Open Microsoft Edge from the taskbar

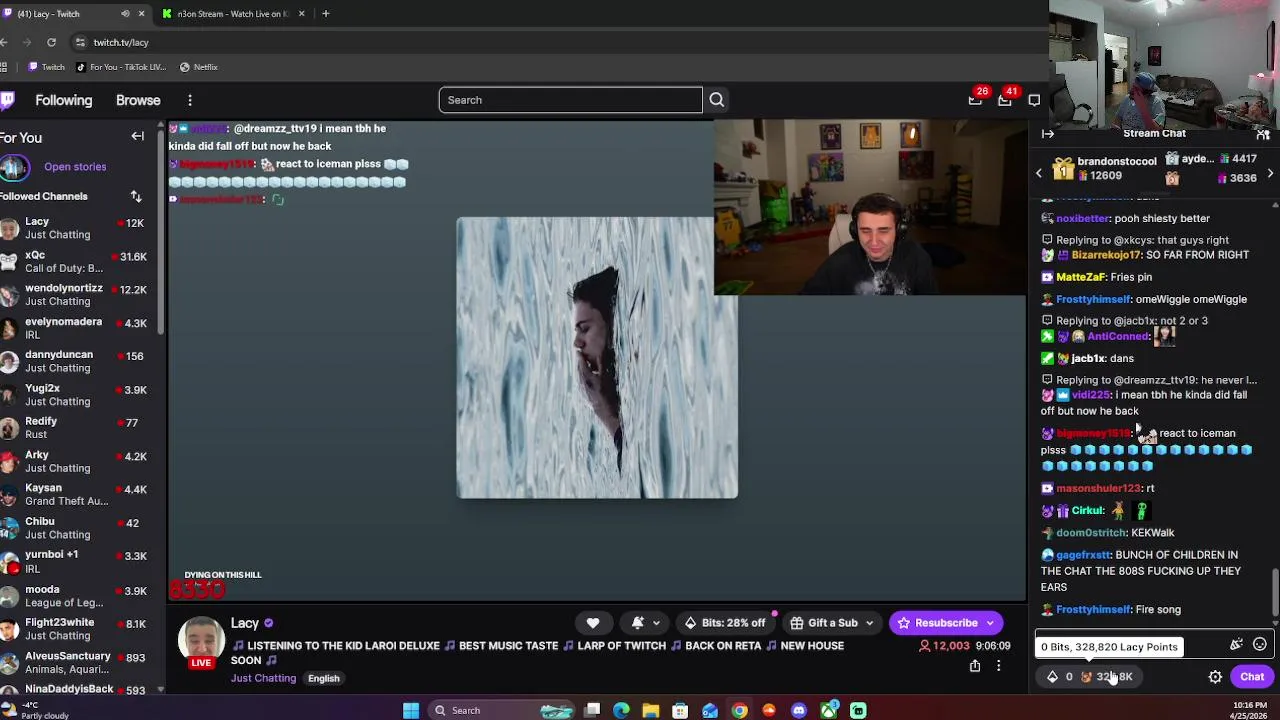pyautogui.click(x=621, y=710)
